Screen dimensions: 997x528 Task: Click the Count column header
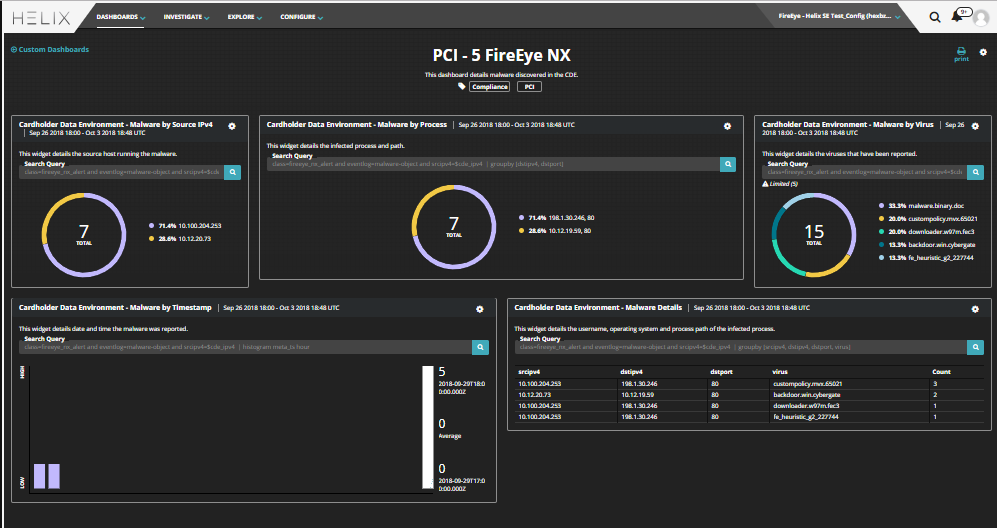coord(941,372)
